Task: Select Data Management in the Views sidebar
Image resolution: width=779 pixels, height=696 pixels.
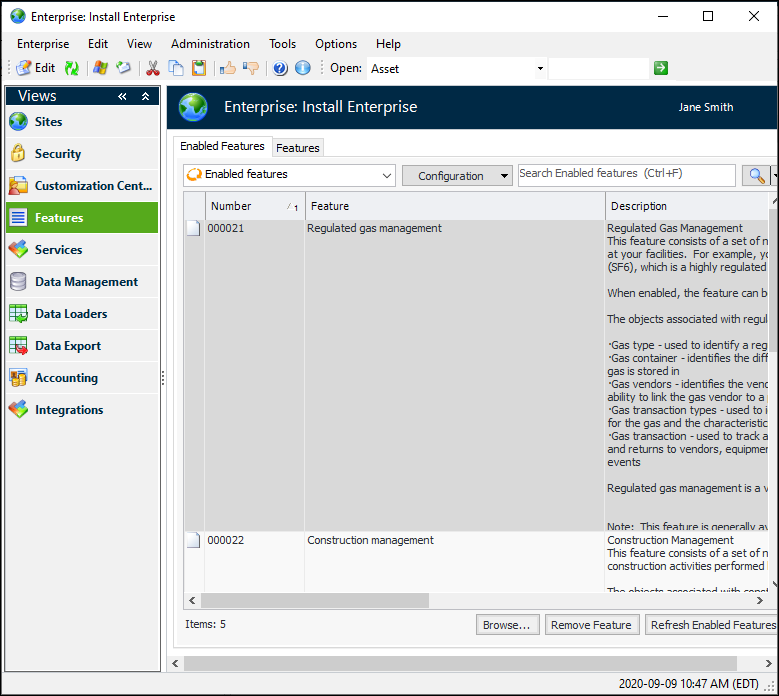Action: [x=86, y=282]
